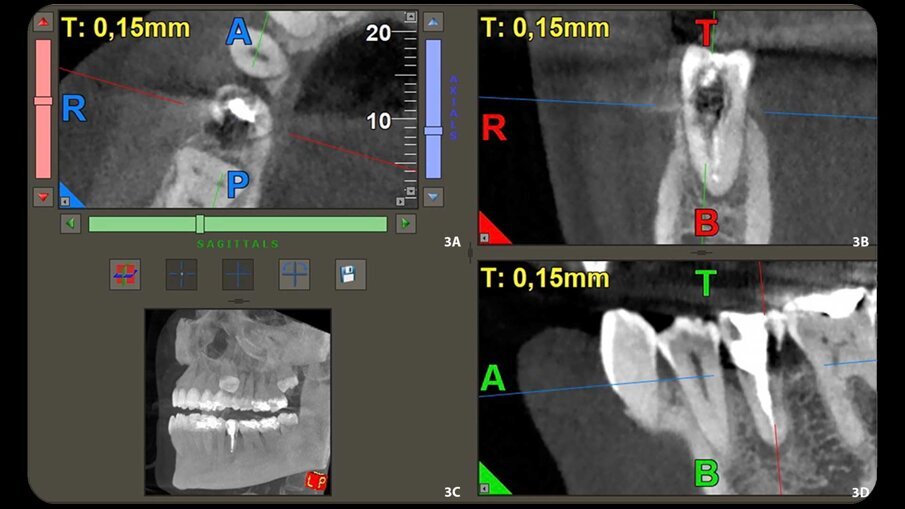The width and height of the screenshot is (905, 509).
Task: Click the red-and-blue colored slice planes icon
Action: point(125,274)
